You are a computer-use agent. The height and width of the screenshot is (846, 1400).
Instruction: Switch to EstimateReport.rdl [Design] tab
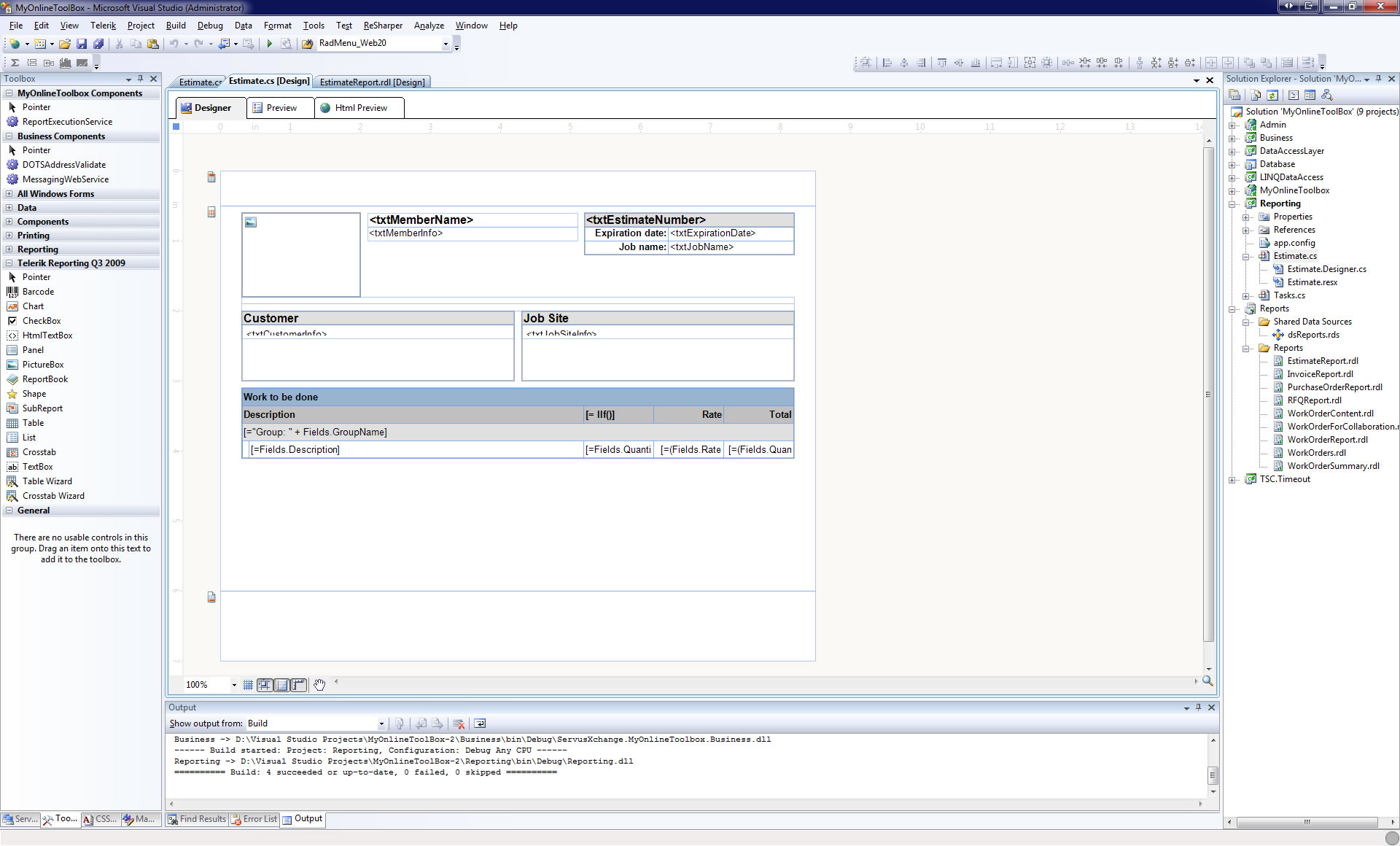click(x=372, y=82)
